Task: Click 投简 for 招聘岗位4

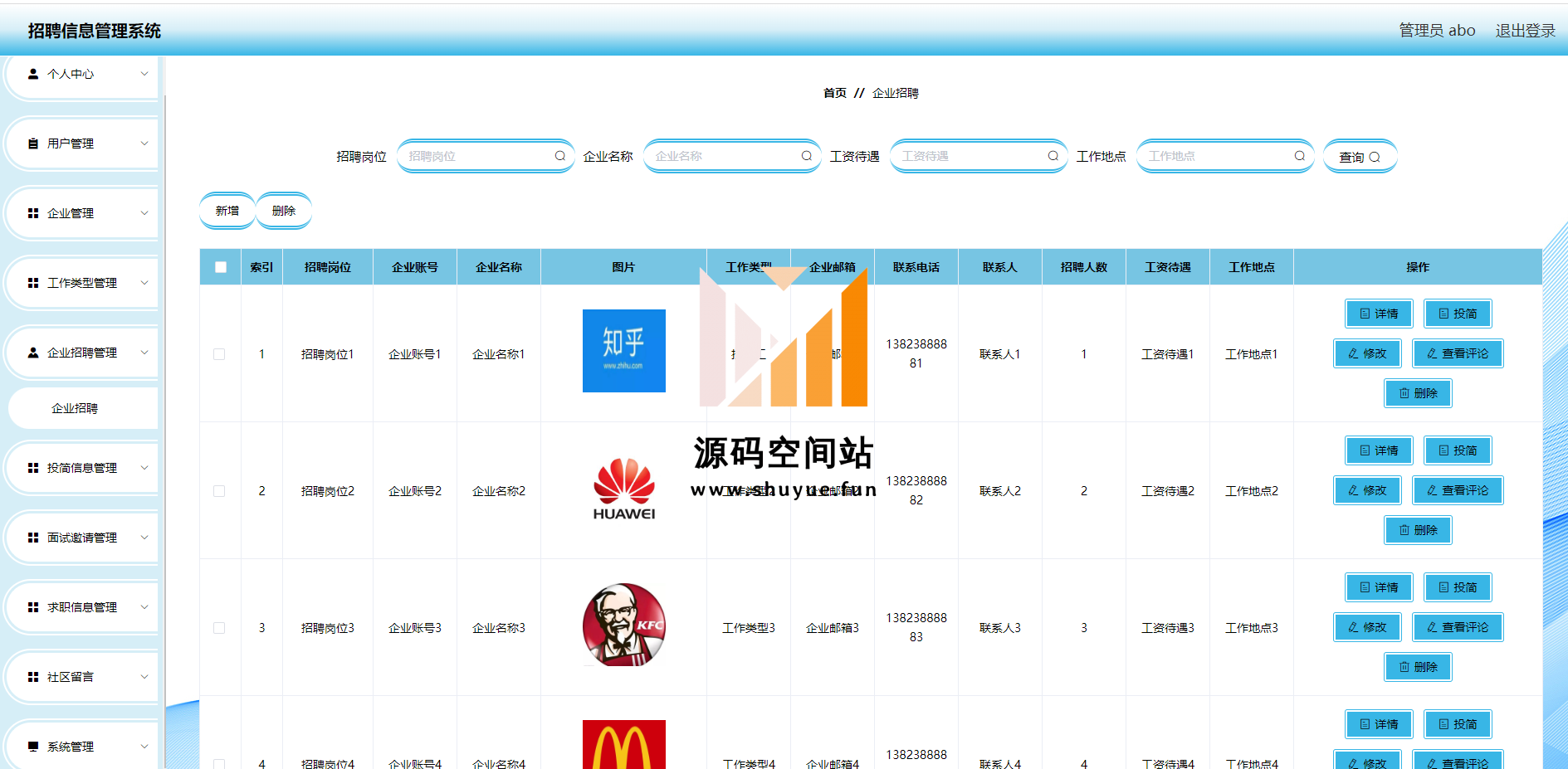Action: point(1458,724)
